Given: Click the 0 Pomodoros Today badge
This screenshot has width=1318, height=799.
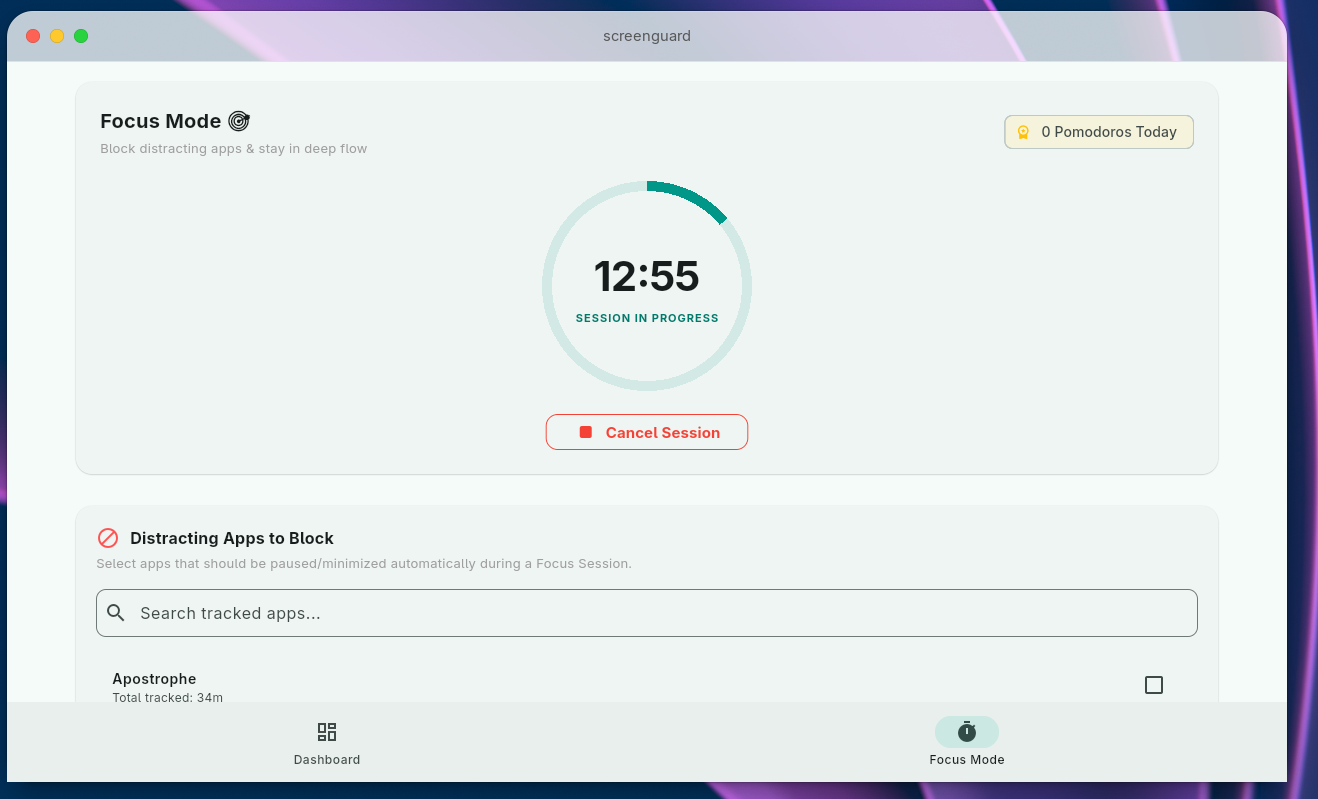Looking at the screenshot, I should pos(1099,132).
